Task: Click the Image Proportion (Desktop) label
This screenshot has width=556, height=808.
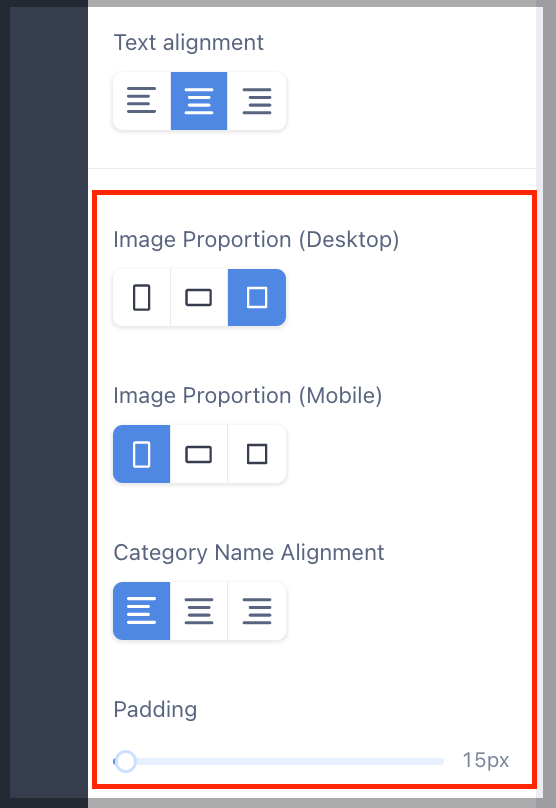Action: [x=256, y=240]
